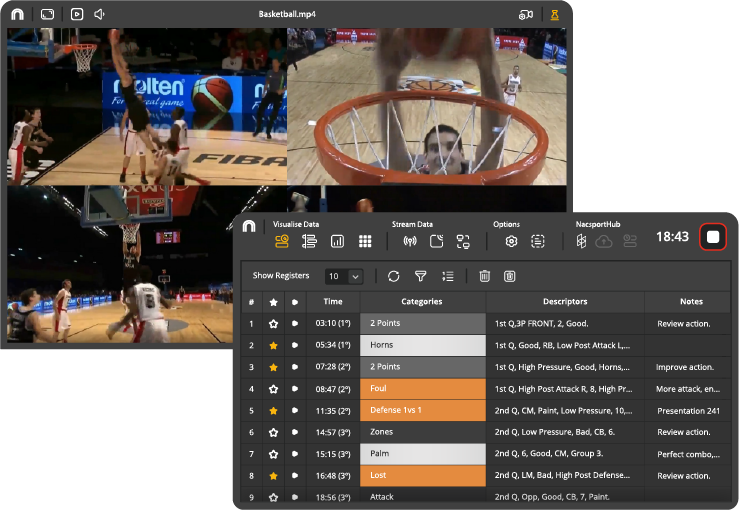The height and width of the screenshot is (510, 739).
Task: Click the Time column header
Action: (333, 301)
